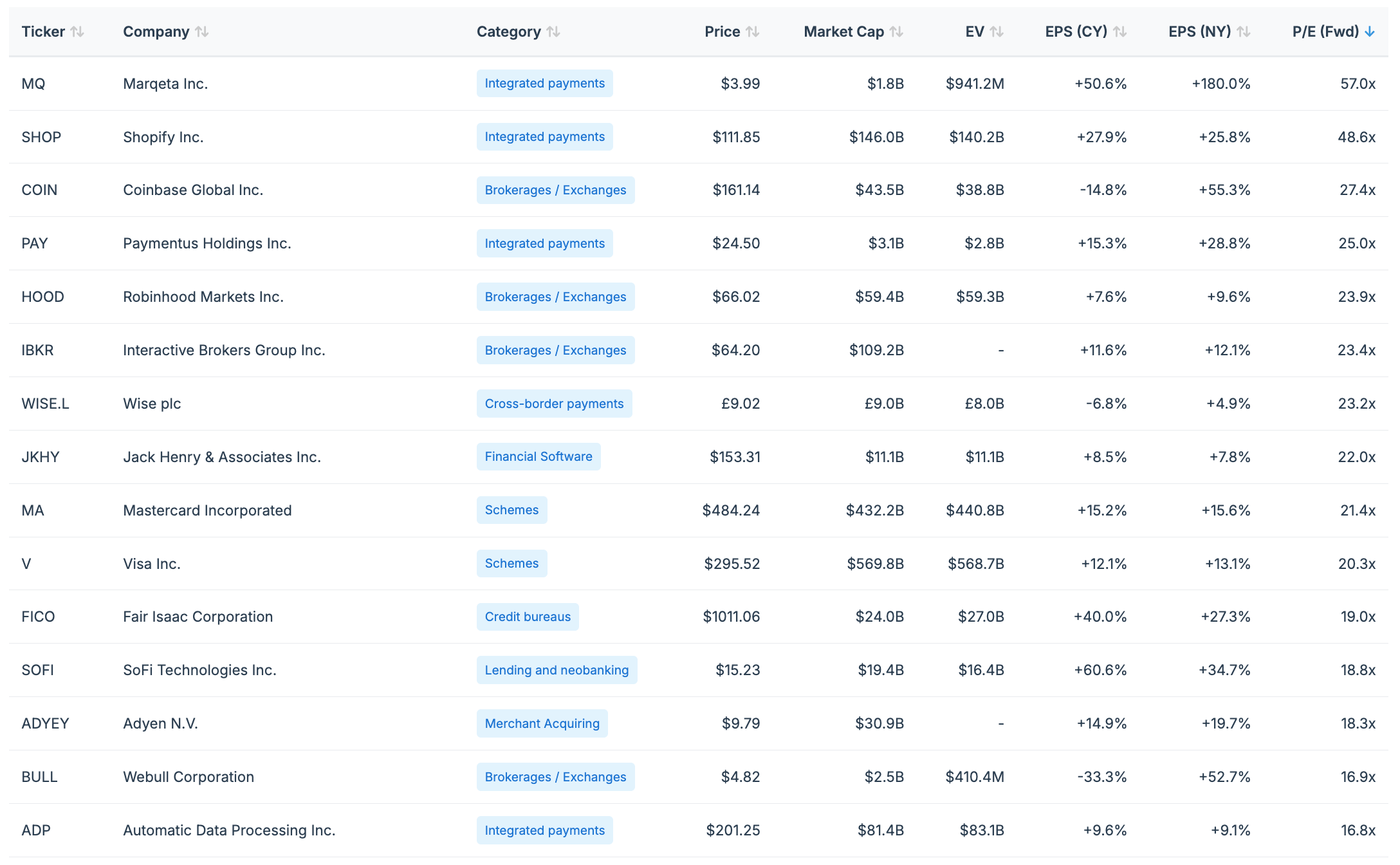
Task: Click Mastercard's Schemes category tag
Action: coord(511,510)
